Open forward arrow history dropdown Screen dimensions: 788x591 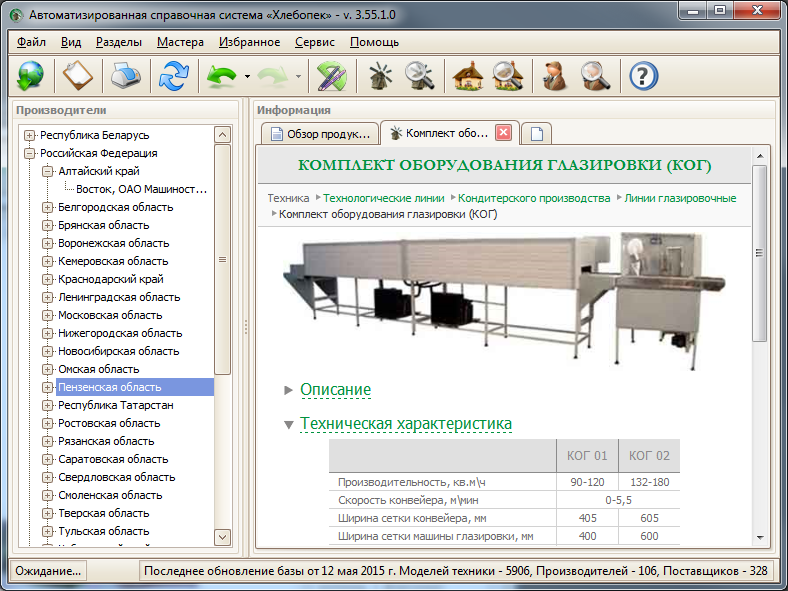pos(299,76)
